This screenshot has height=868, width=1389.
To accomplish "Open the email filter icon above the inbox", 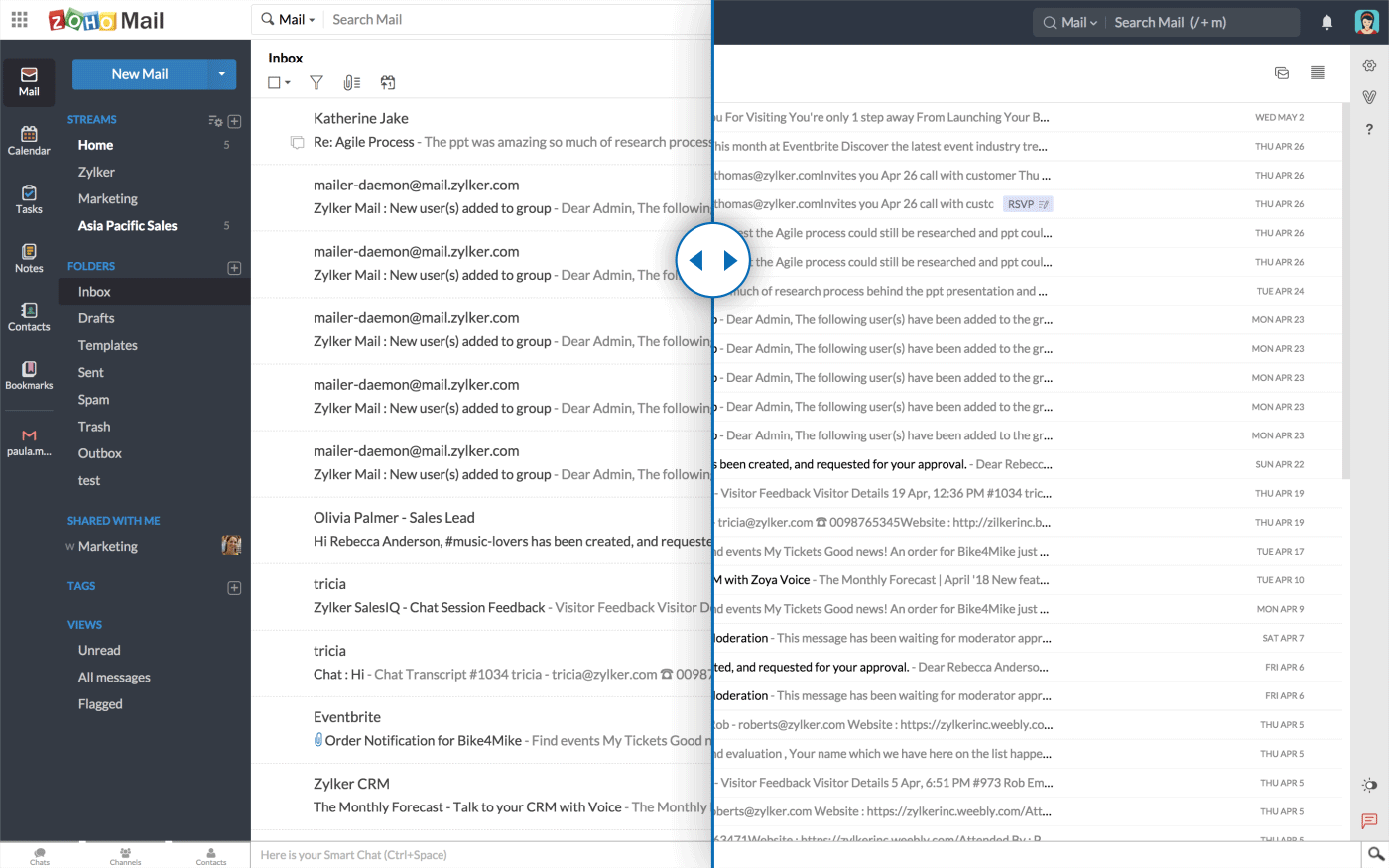I will [x=316, y=82].
